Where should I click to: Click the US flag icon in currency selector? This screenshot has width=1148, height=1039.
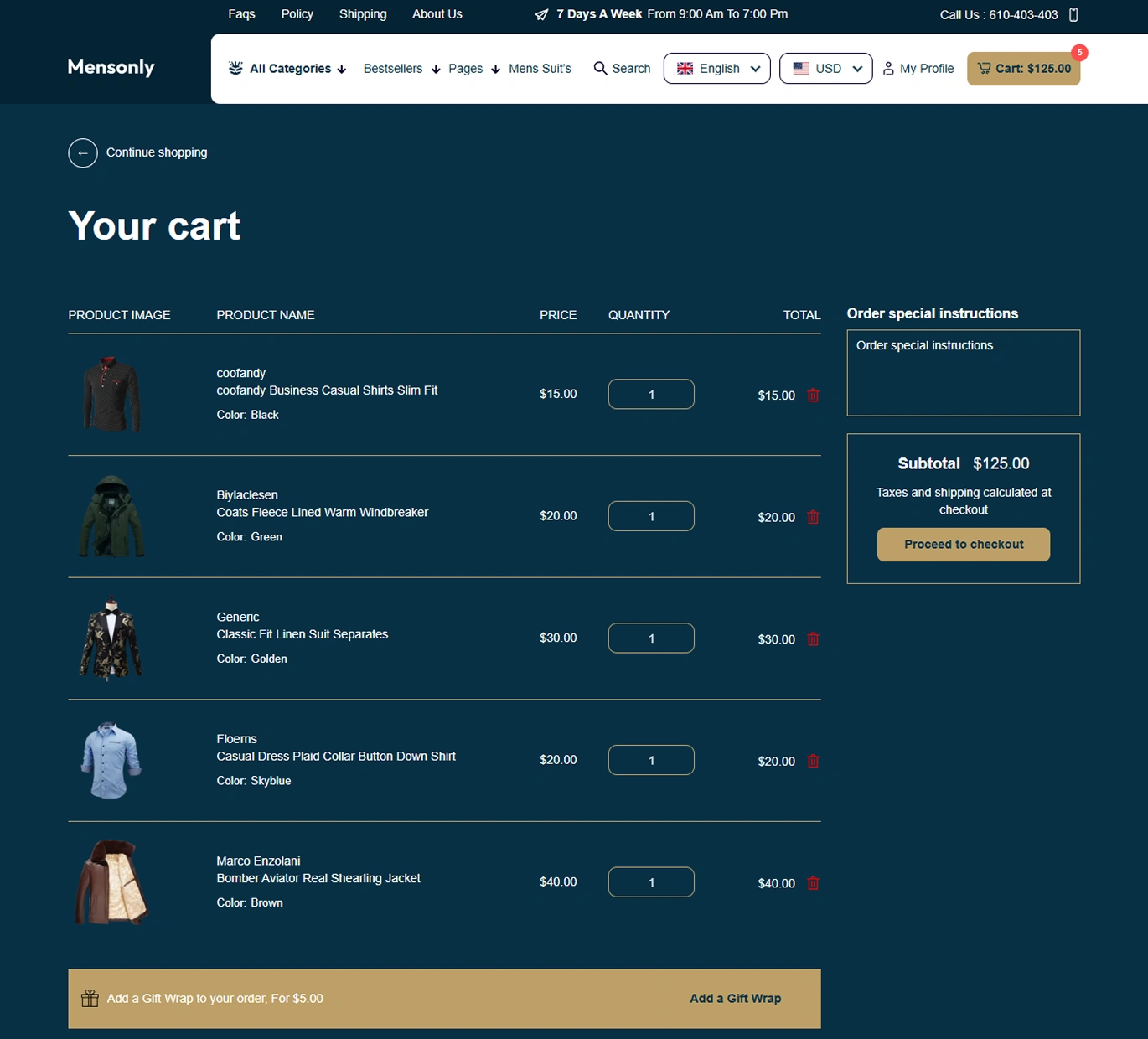coord(800,69)
